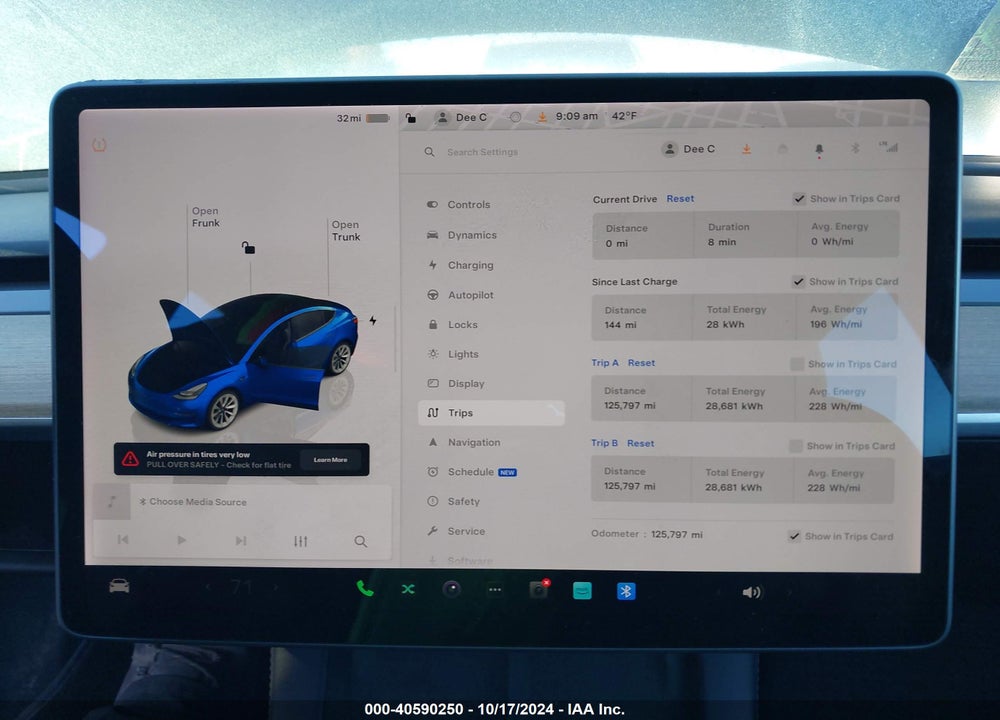
Task: Open the media equalizer icon
Action: [x=300, y=541]
